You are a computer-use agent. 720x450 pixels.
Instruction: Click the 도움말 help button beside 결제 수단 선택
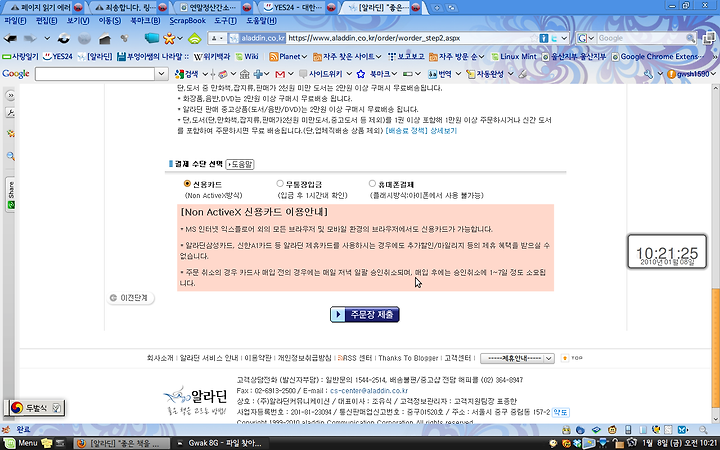[x=240, y=164]
